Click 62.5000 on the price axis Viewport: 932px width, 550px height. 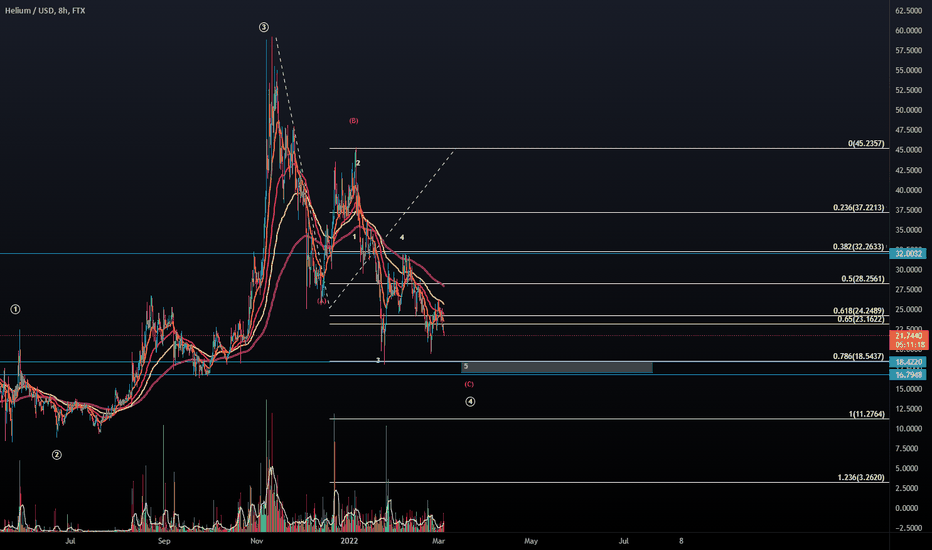click(909, 11)
